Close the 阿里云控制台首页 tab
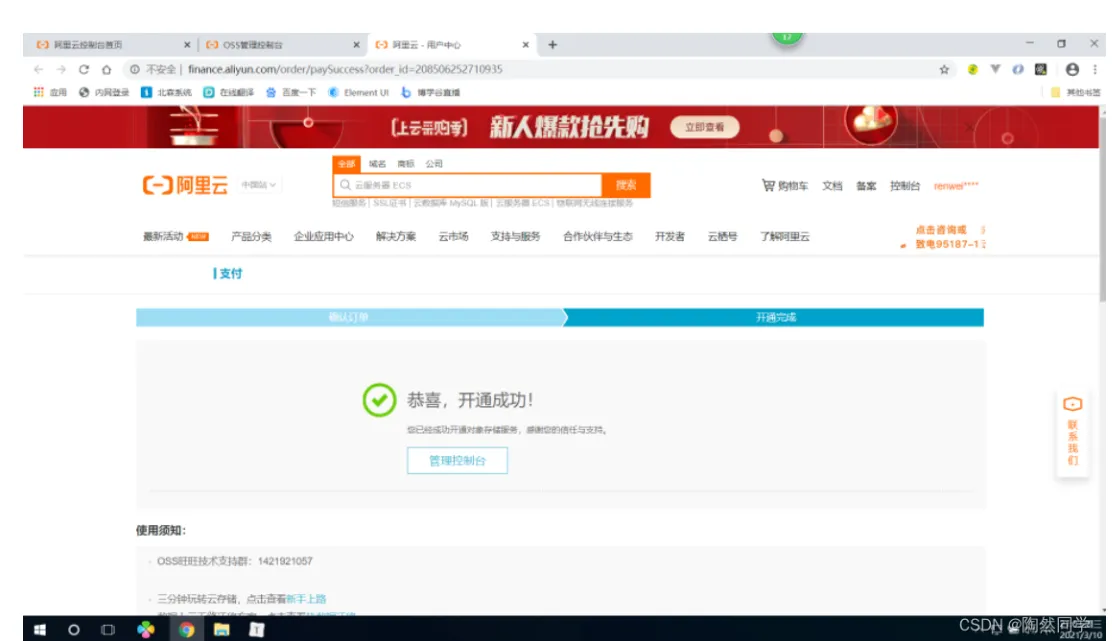Viewport: 1112px width, 641px height. (x=187, y=45)
